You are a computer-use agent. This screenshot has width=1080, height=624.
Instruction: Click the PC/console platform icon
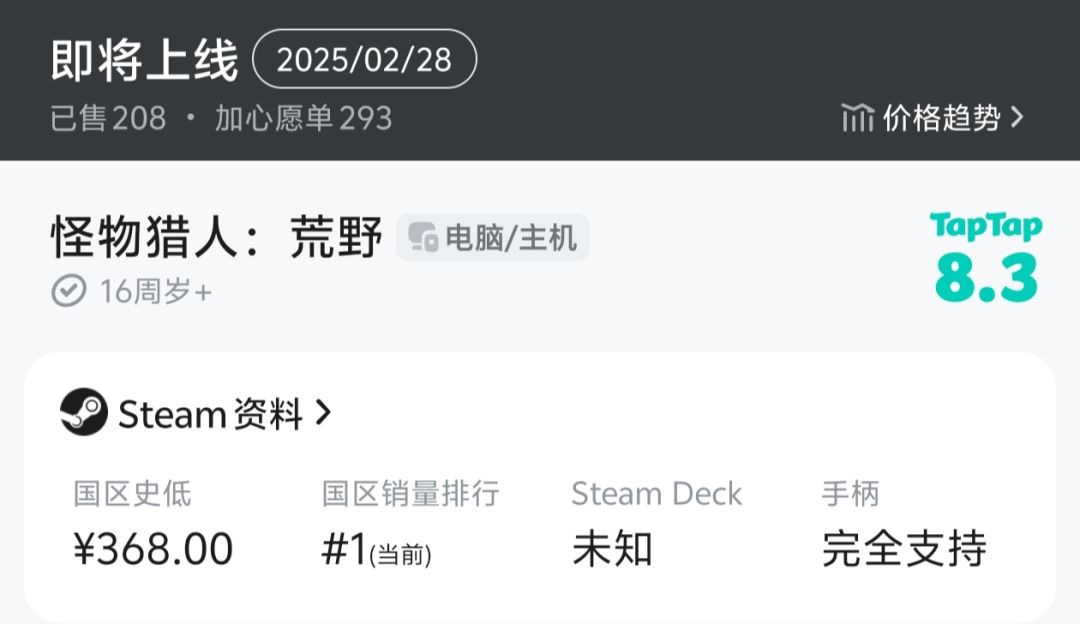(423, 237)
